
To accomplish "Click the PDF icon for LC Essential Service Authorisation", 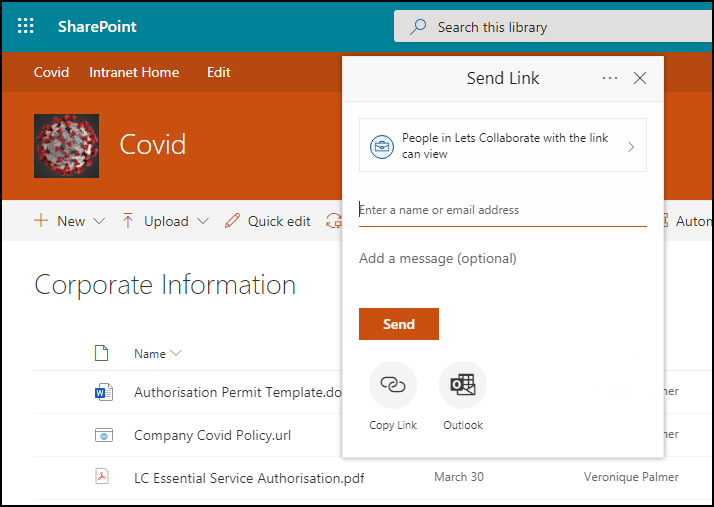I will [x=101, y=477].
